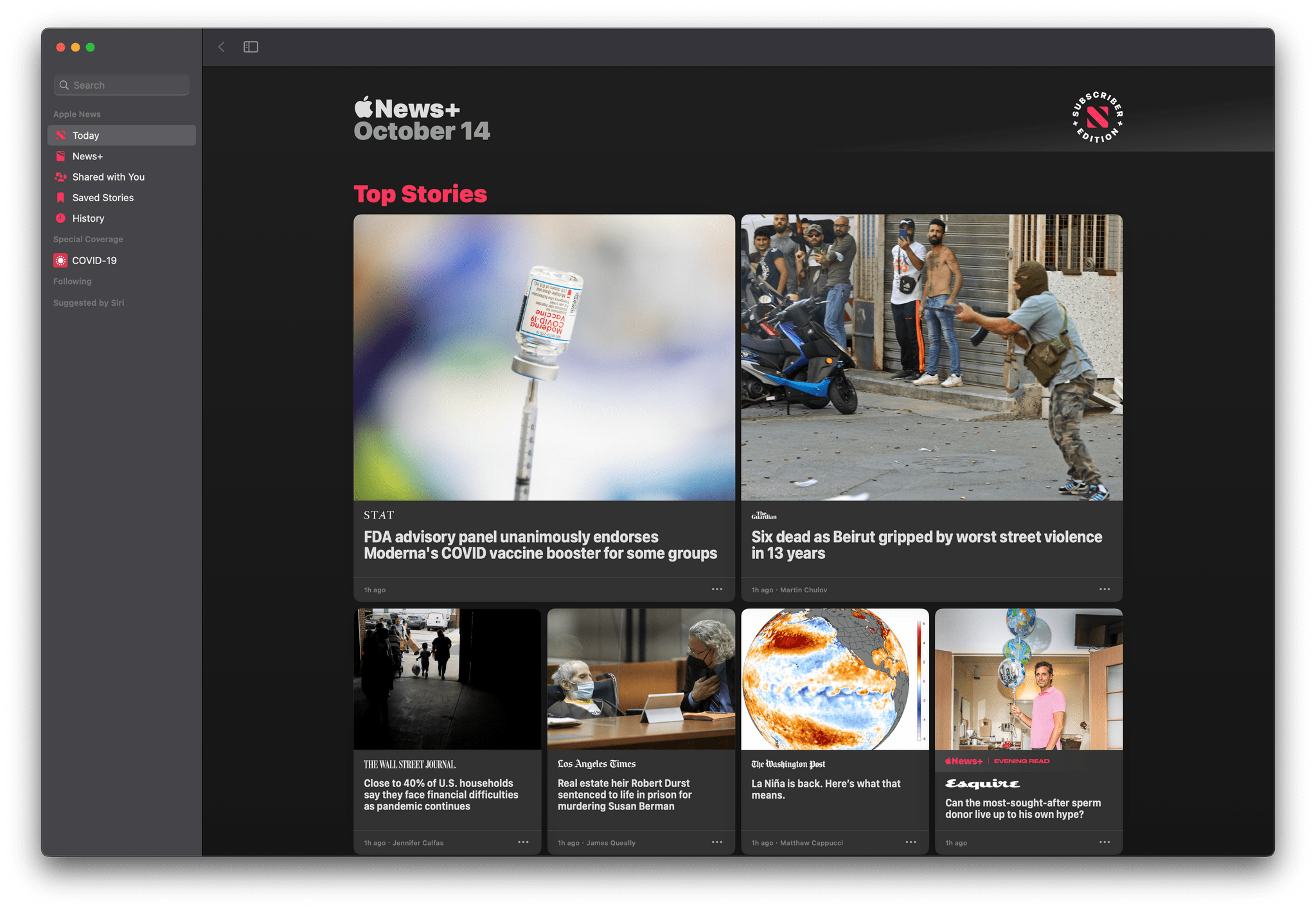Click the News+ sidebar icon
This screenshot has width=1316, height=911.
click(60, 156)
